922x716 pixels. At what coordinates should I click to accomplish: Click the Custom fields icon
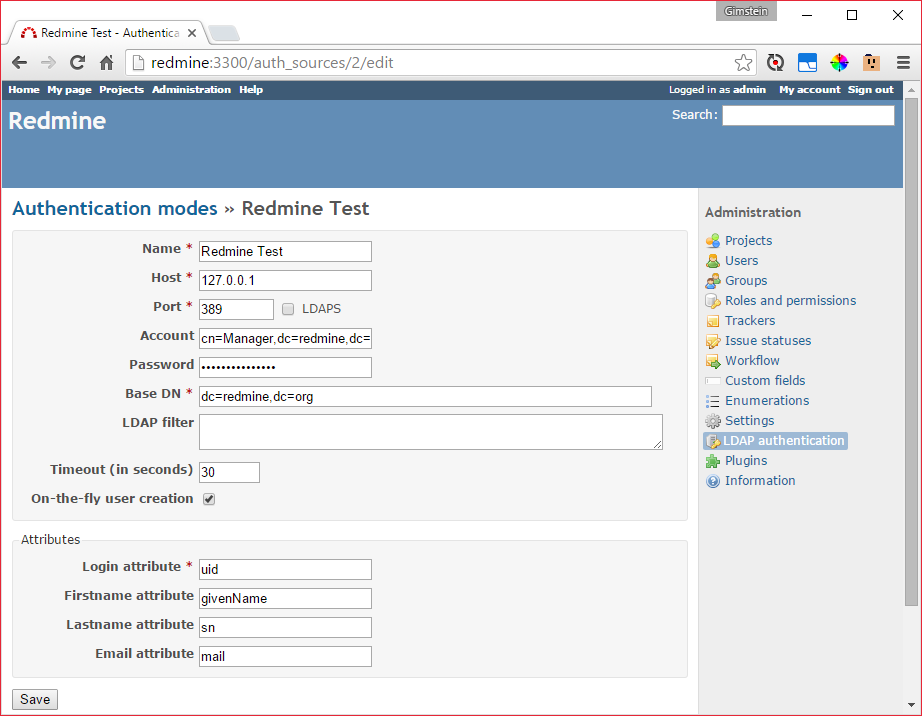coord(713,381)
